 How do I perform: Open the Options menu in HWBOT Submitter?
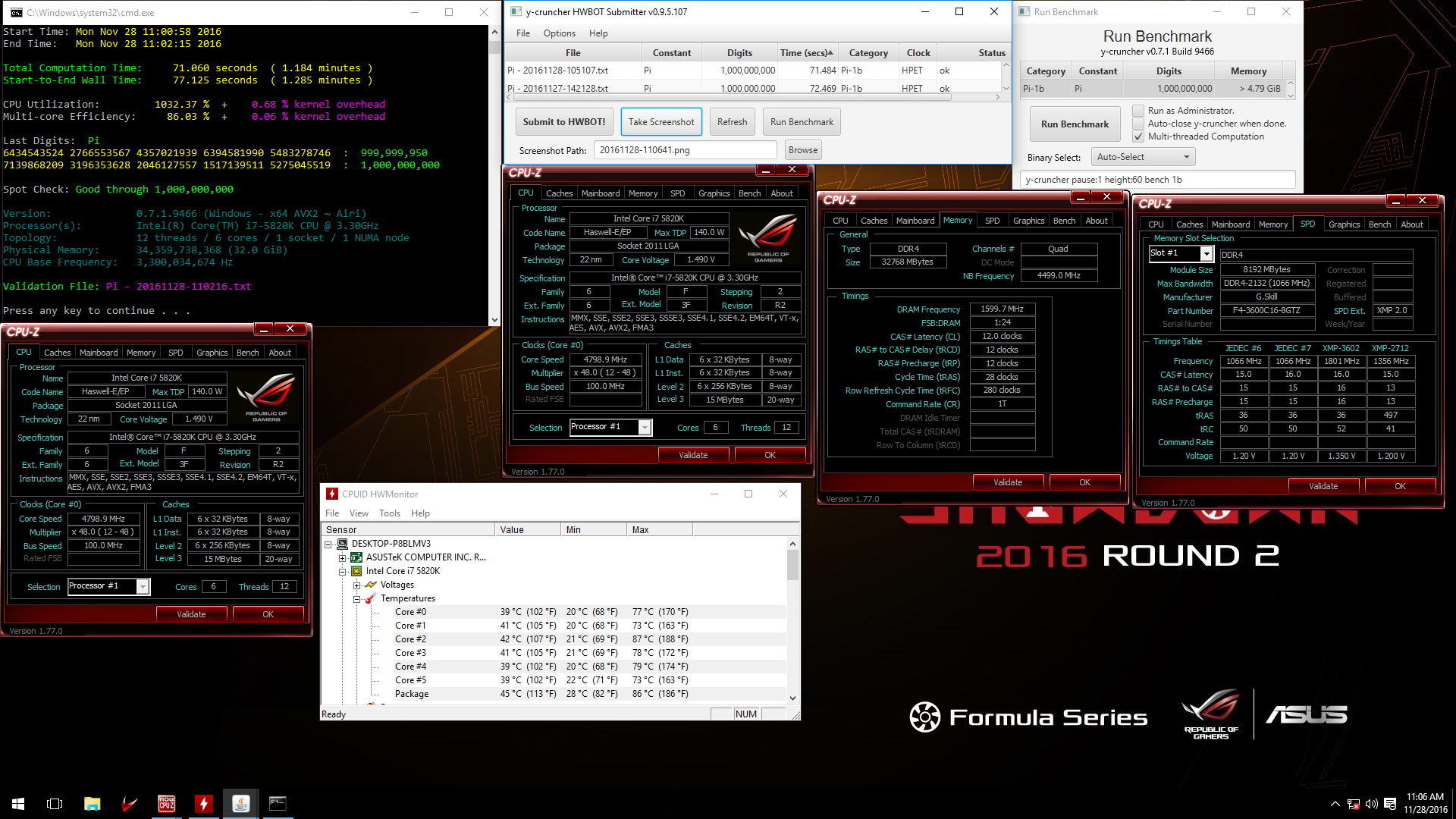(x=560, y=33)
